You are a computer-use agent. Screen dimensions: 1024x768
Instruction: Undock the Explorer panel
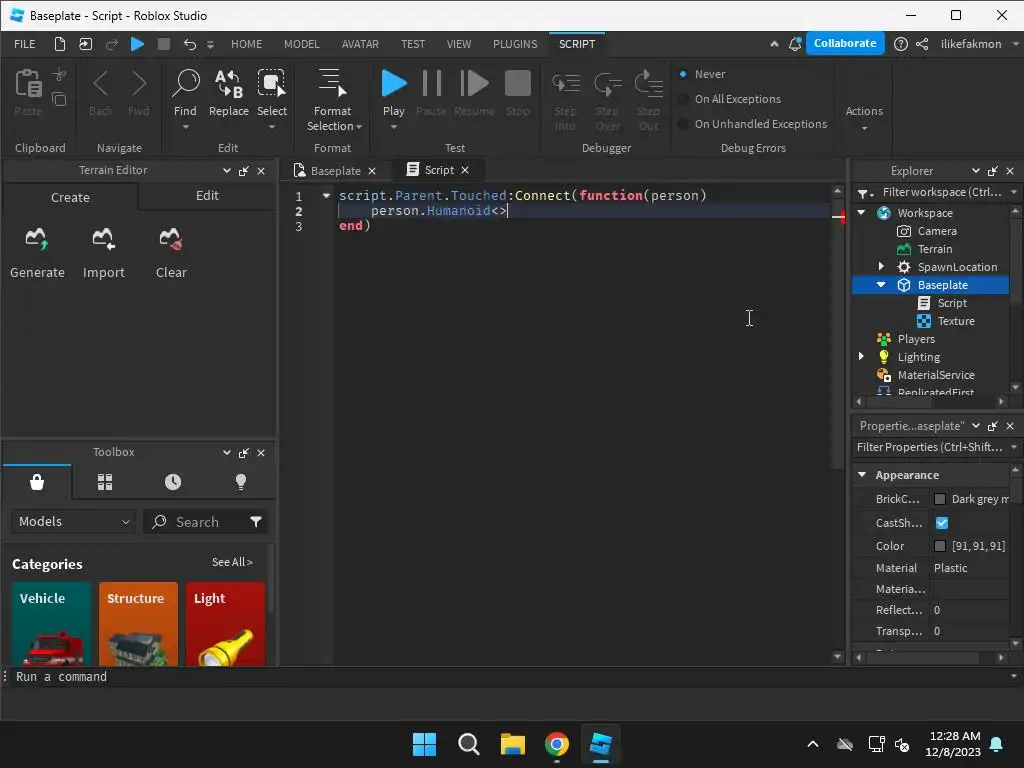point(993,171)
